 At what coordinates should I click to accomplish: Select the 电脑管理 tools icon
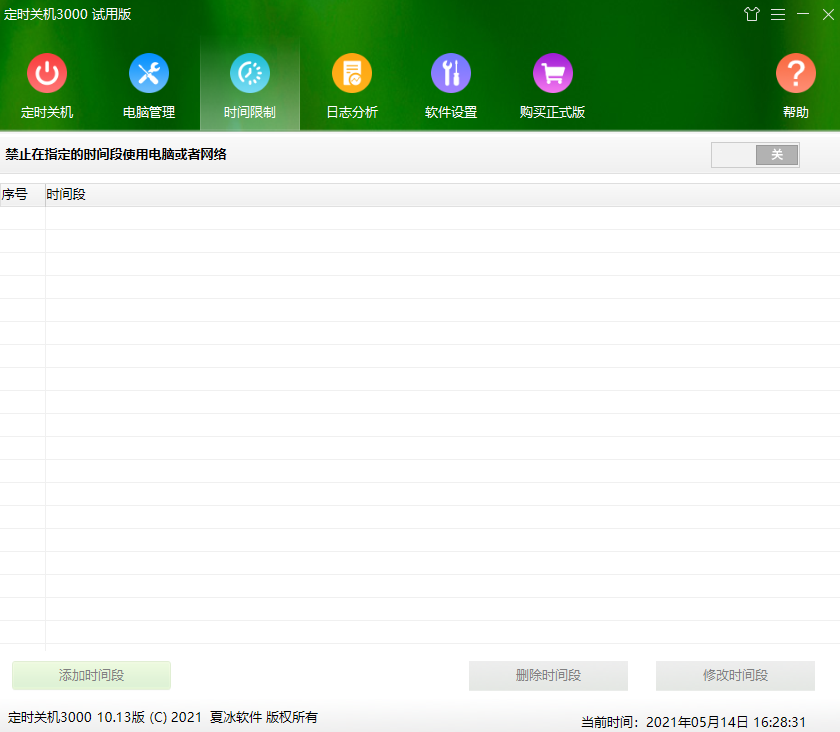tap(149, 74)
